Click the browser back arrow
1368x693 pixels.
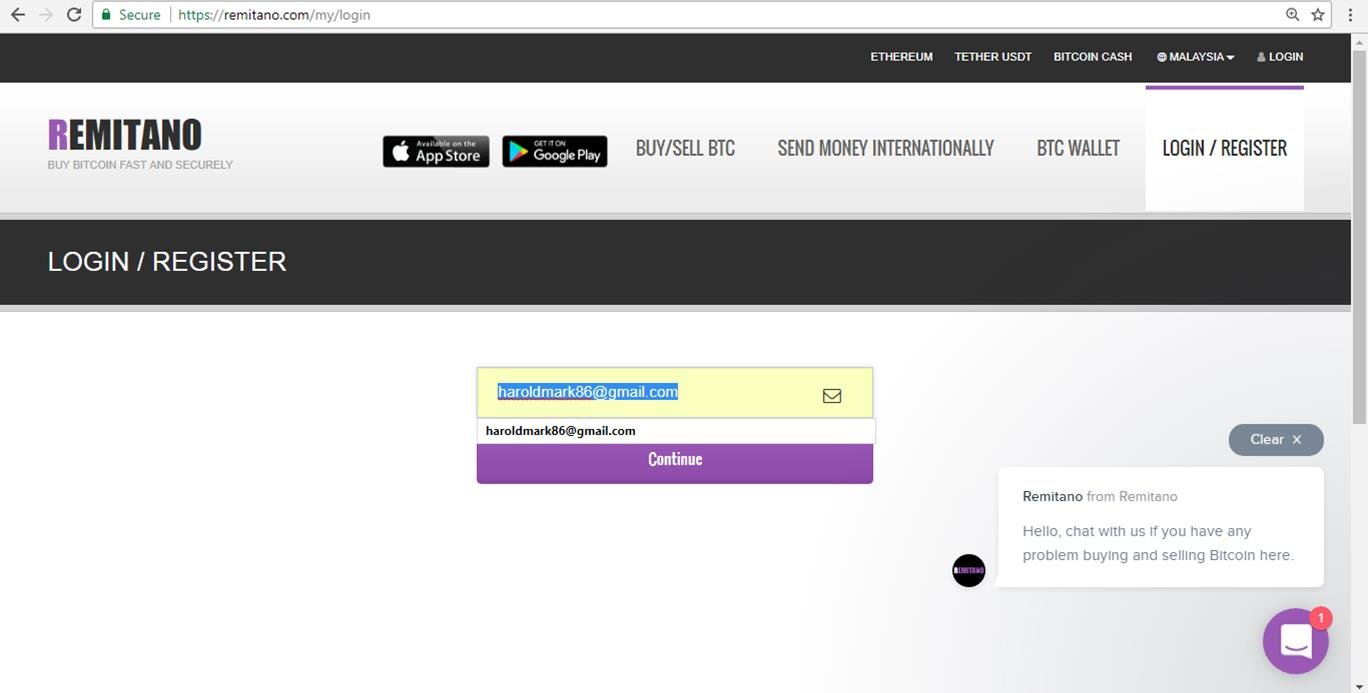click(17, 15)
